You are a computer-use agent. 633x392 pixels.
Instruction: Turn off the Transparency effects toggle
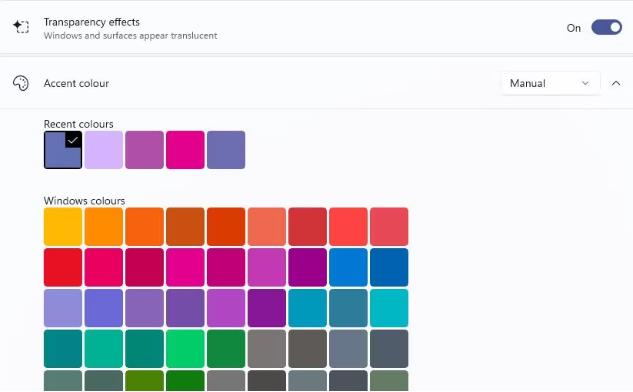pos(606,27)
